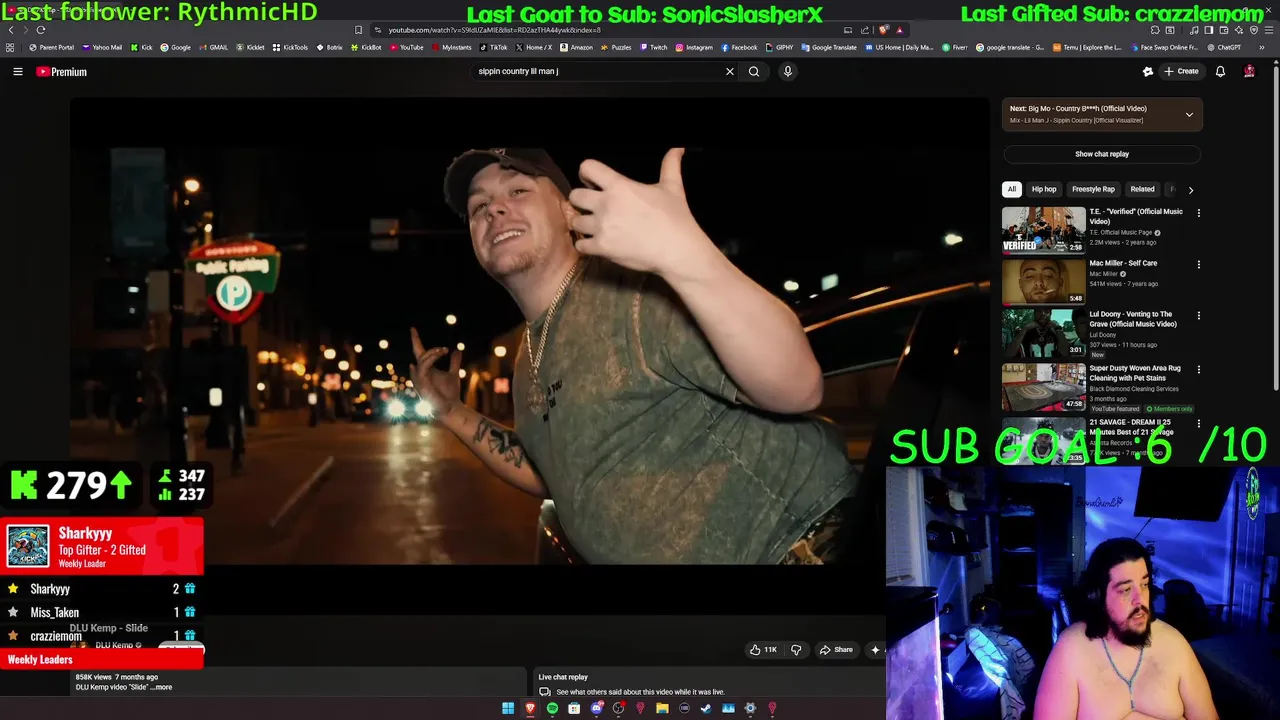Viewport: 1280px width, 720px height.
Task: Open Mac Miller Self Care thumbnail
Action: click(x=1043, y=281)
